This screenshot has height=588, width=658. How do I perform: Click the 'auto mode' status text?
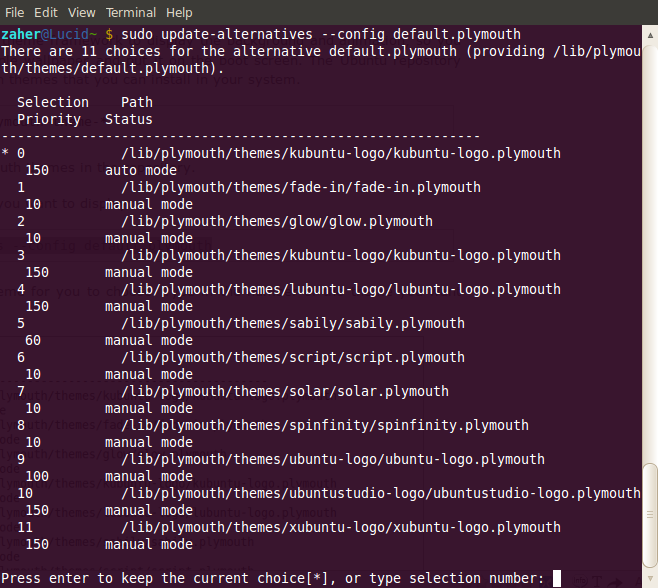[141, 170]
